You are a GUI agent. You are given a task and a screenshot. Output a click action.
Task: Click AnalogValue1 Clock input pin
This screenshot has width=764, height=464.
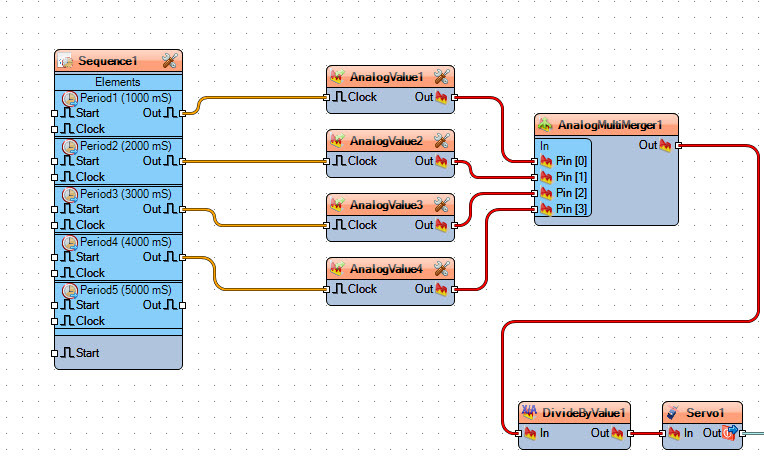coord(327,97)
